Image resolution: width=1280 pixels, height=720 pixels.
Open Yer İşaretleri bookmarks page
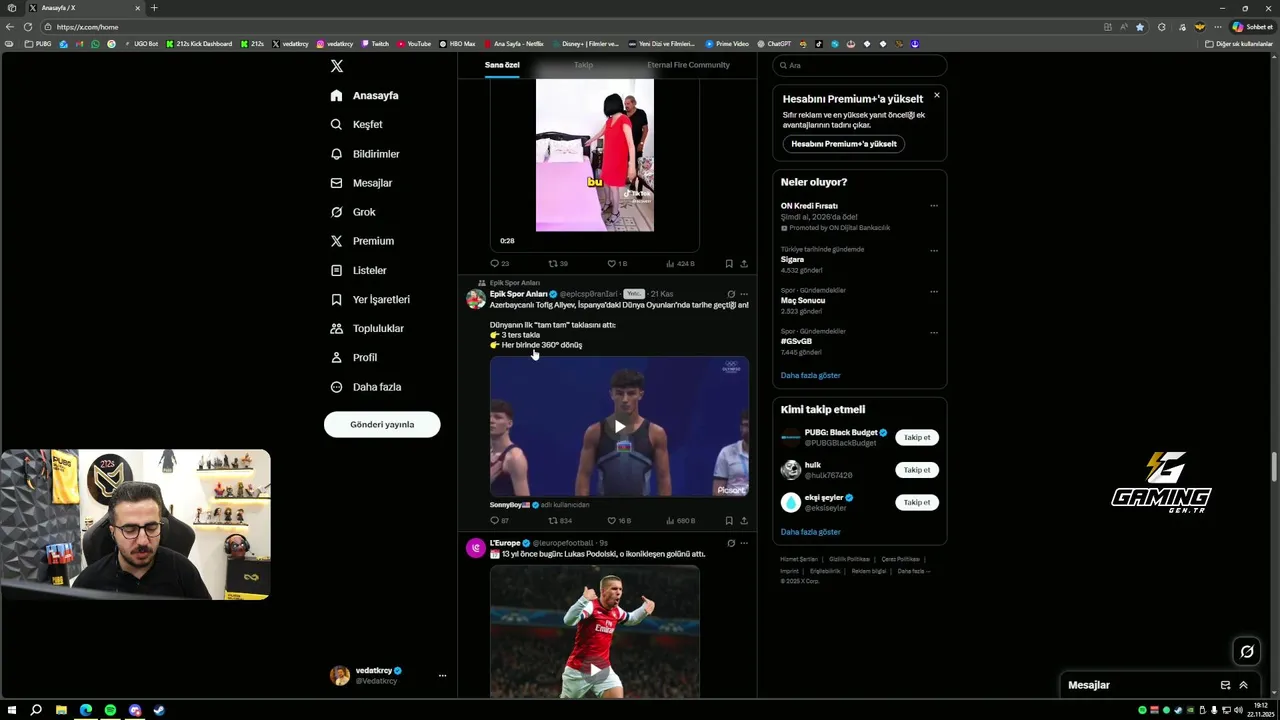[370, 299]
